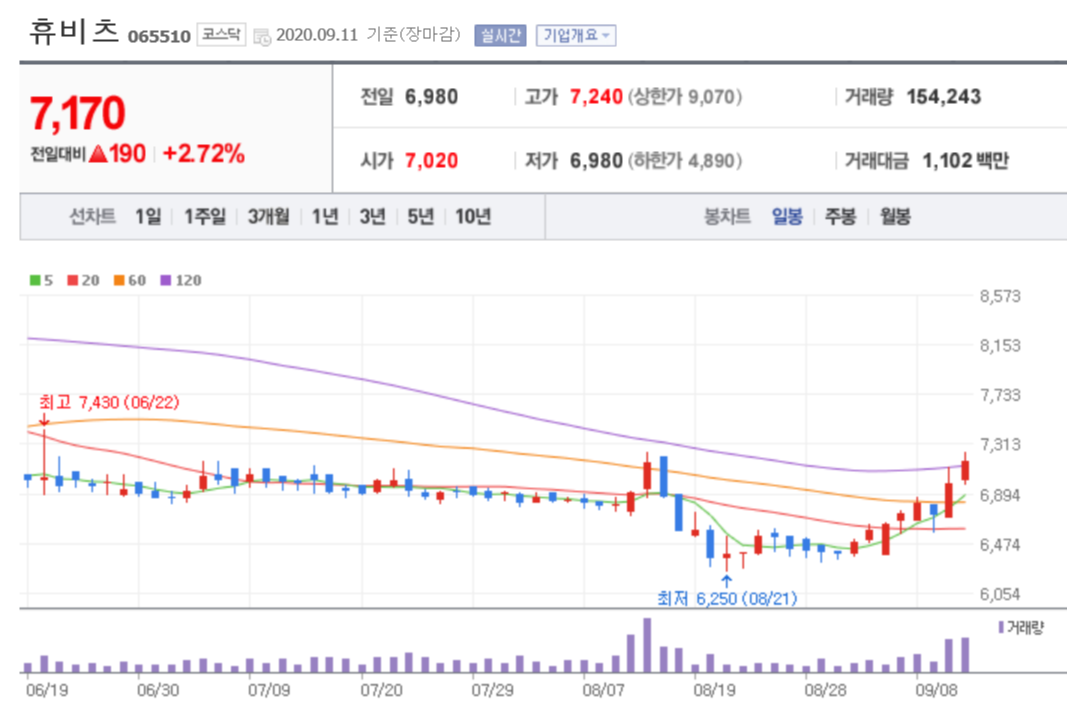Click the 06/19 date axis label
1067x726 pixels.
click(47, 690)
